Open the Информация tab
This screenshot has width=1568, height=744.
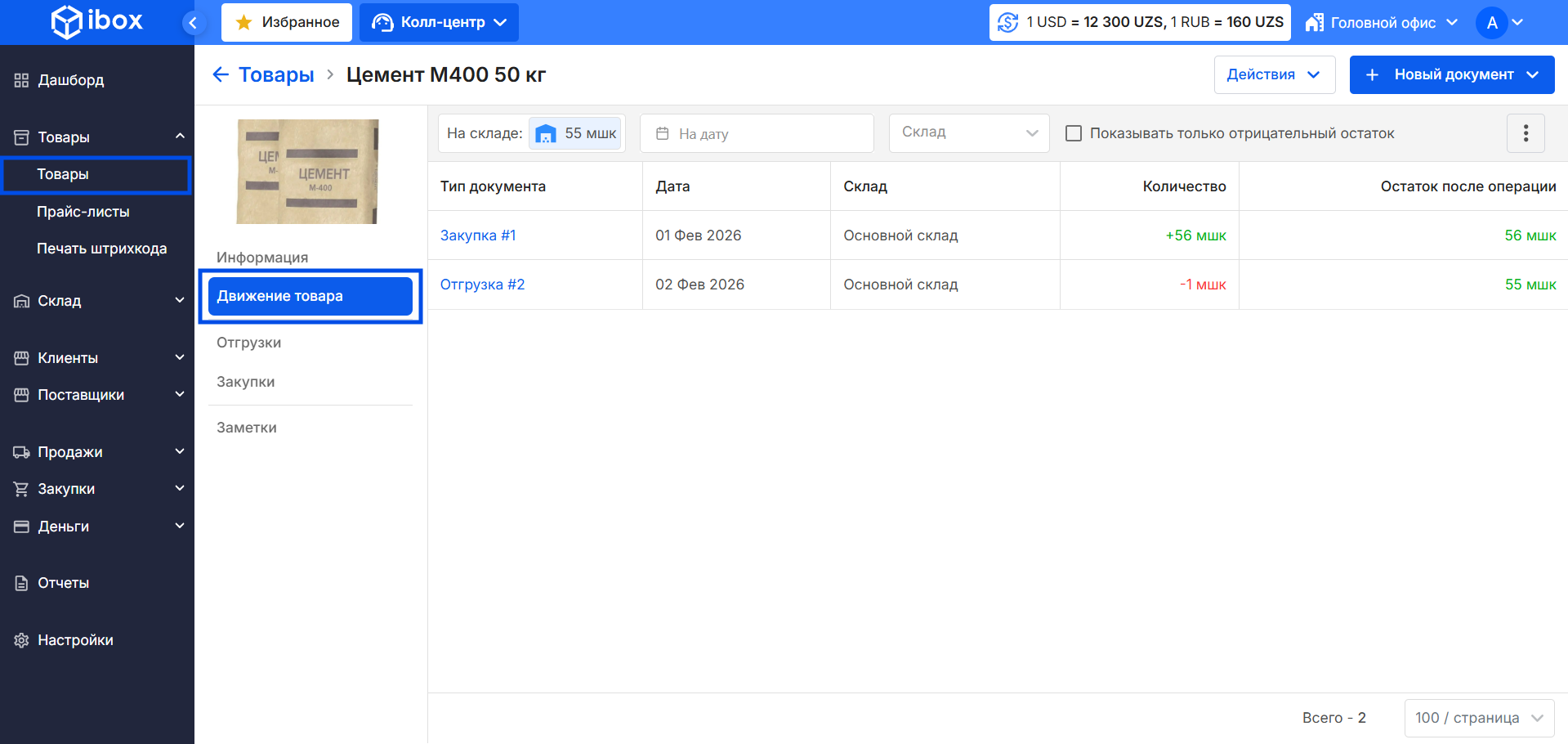[x=262, y=258]
